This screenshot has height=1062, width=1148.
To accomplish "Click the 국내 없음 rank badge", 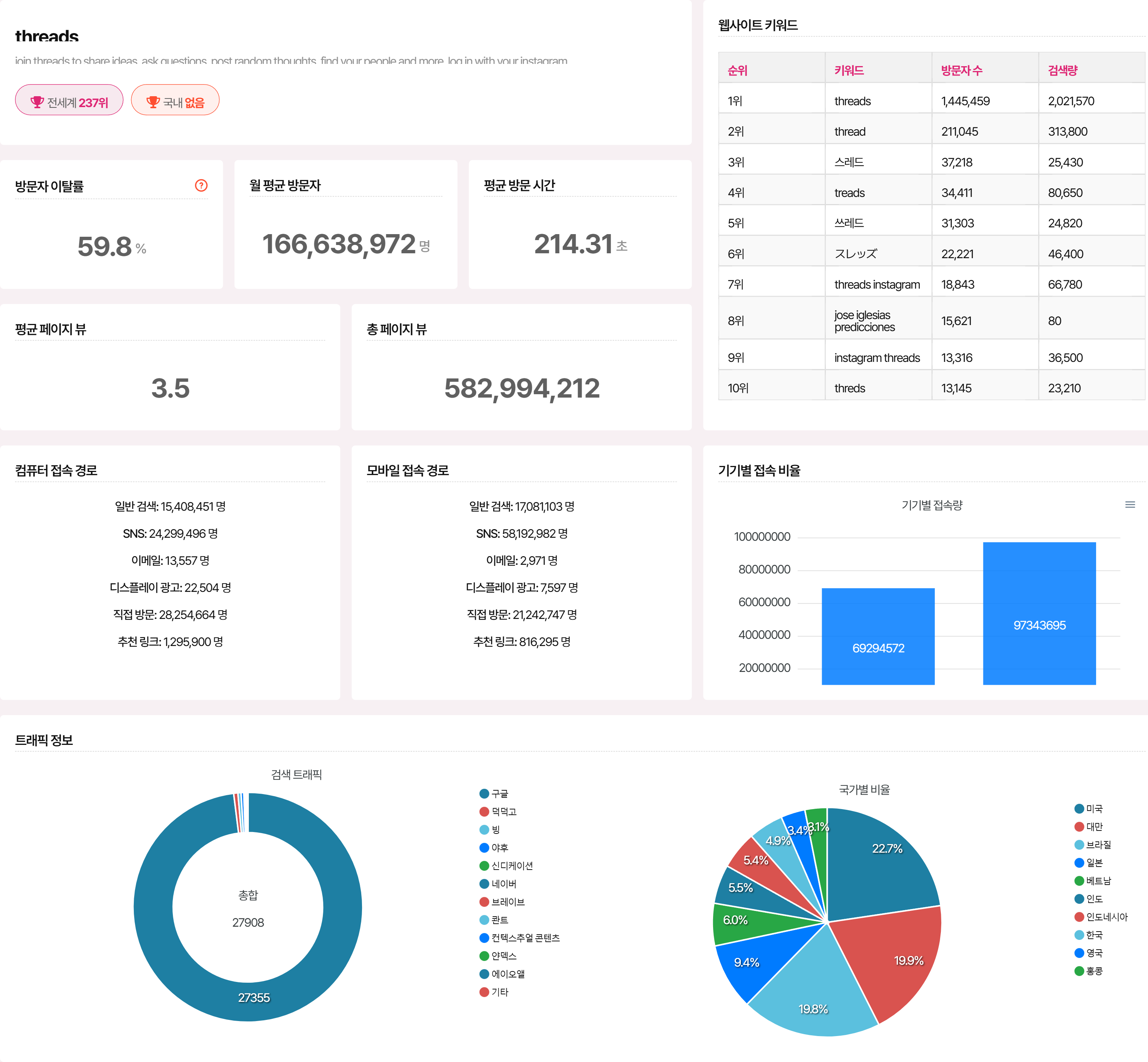I will point(175,100).
